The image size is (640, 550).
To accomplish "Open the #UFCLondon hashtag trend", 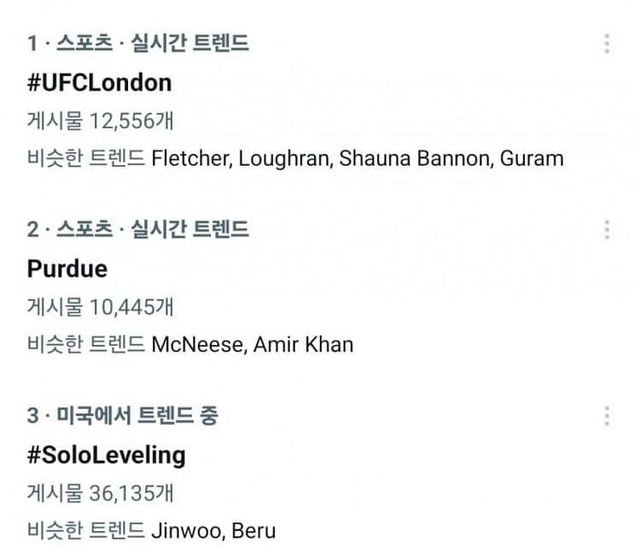I will (100, 83).
